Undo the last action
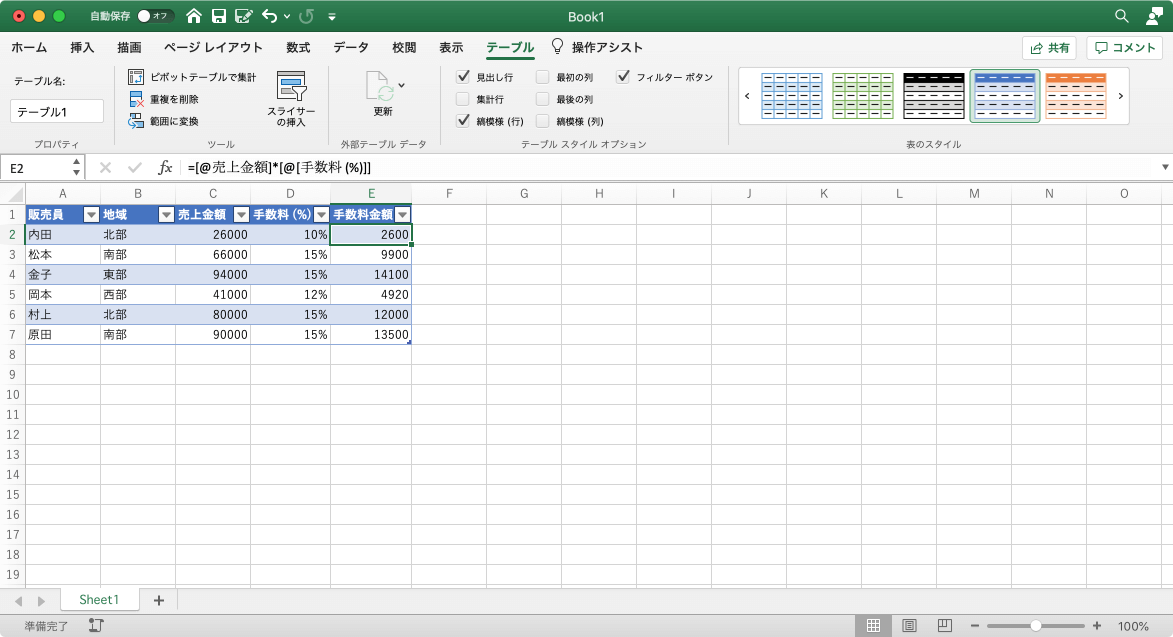1173x637 pixels. pyautogui.click(x=270, y=16)
